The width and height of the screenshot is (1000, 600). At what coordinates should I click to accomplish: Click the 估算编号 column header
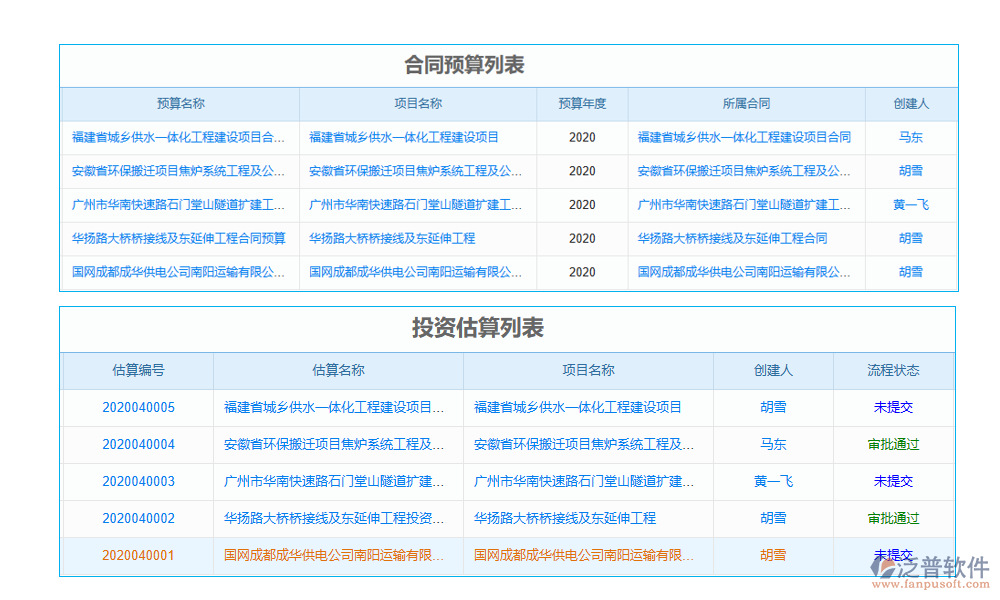pyautogui.click(x=138, y=370)
